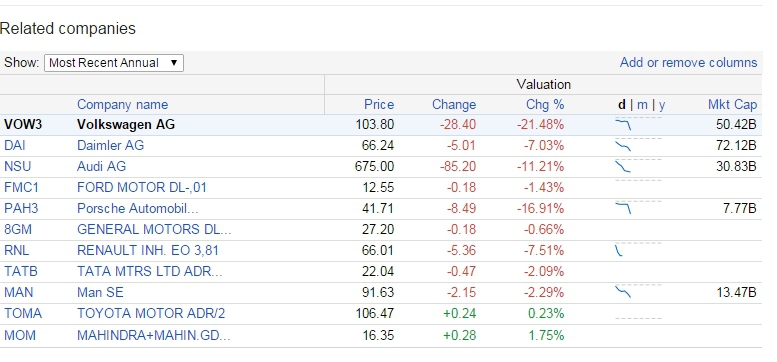Sort table by Mkt Cap column
Viewport: 777px width, 362px height.
click(732, 104)
